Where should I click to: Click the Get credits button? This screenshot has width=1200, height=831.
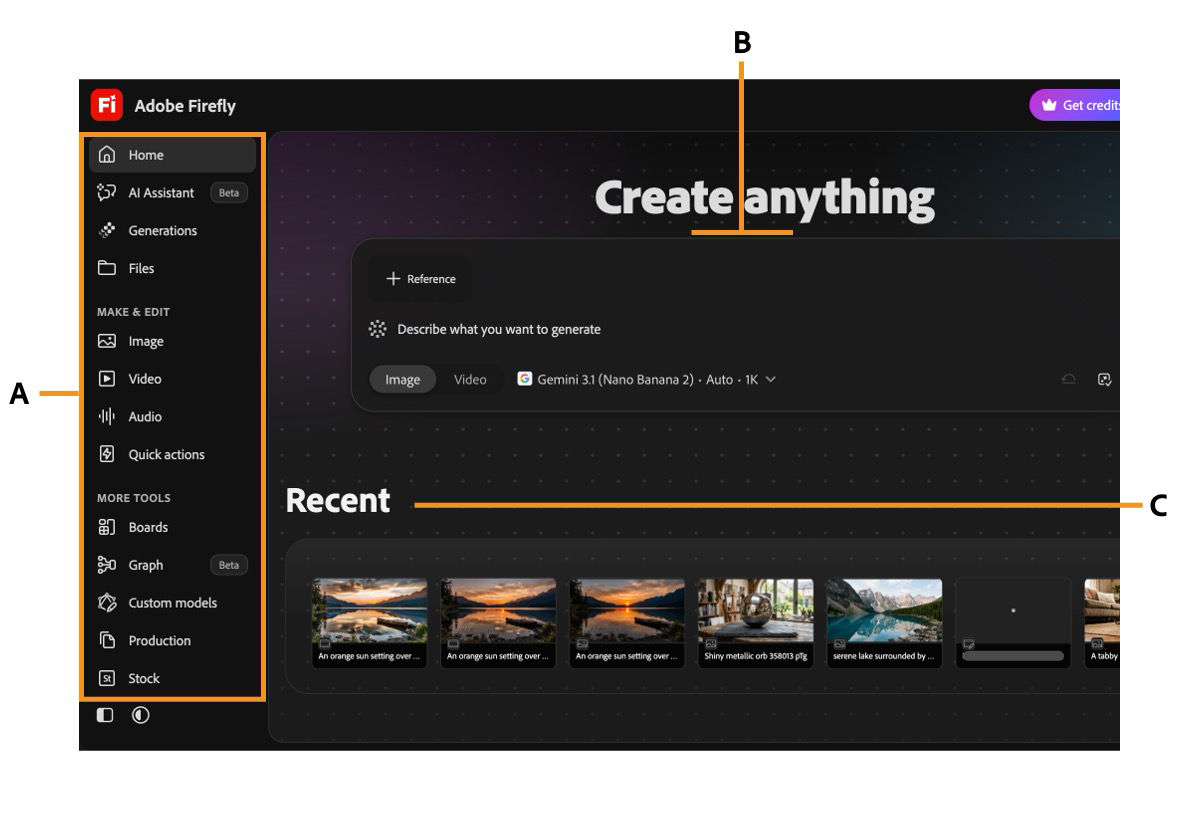click(1076, 105)
